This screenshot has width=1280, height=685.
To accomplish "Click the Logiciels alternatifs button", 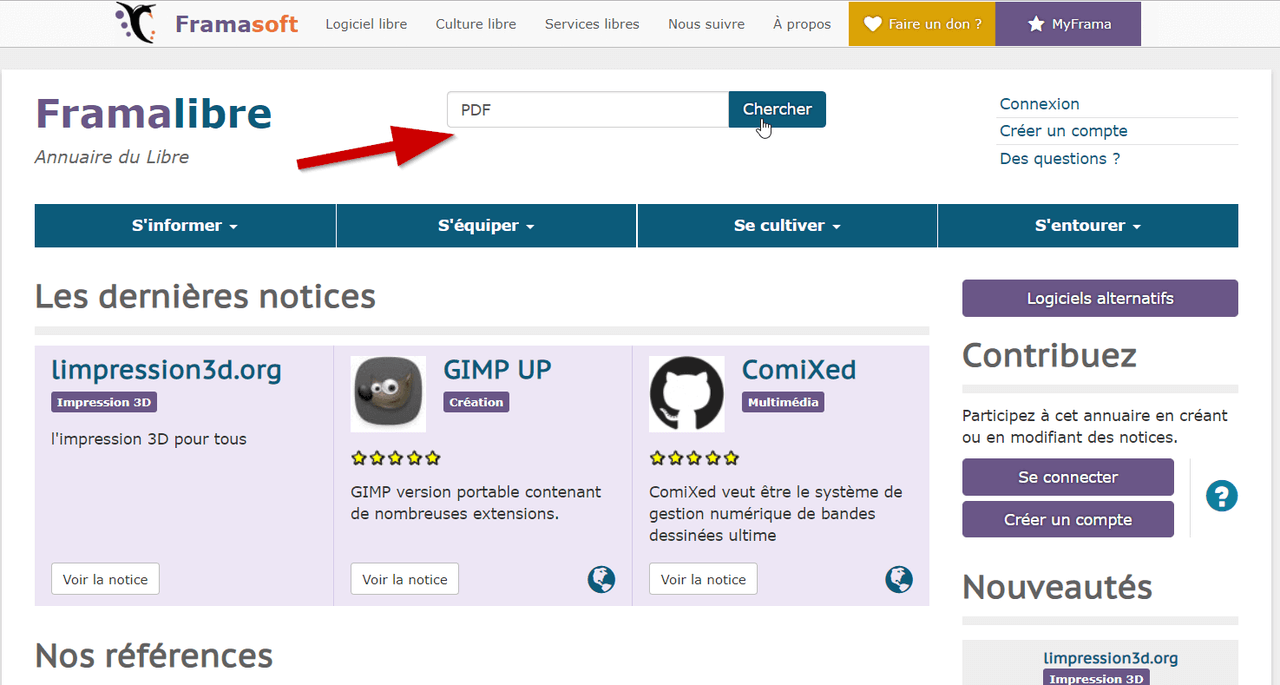I will pos(1100,298).
